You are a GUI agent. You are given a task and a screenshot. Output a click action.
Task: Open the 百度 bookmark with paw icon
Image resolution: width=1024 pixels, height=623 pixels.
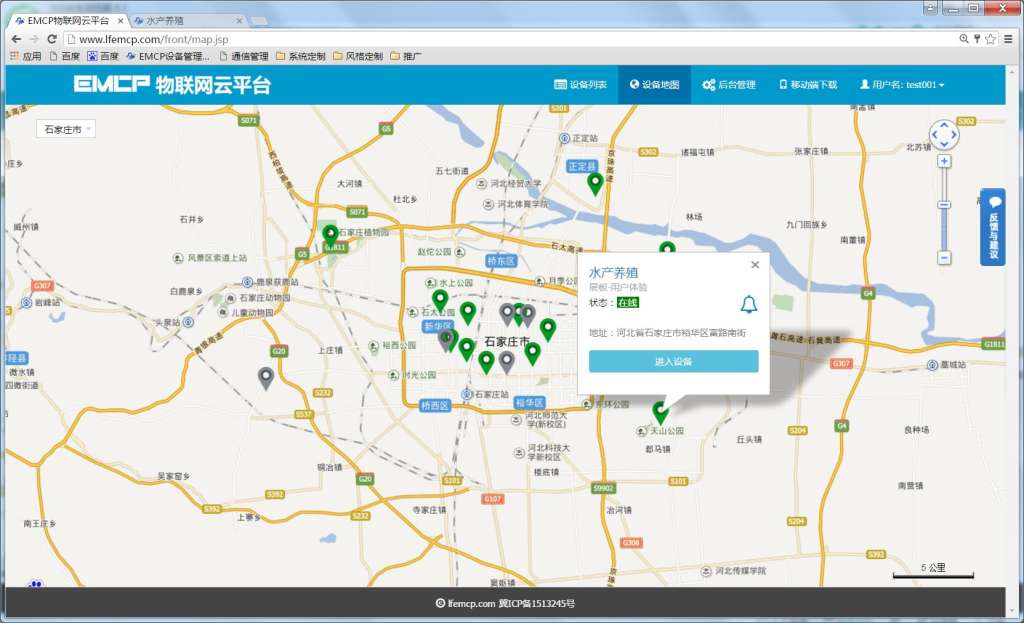103,56
